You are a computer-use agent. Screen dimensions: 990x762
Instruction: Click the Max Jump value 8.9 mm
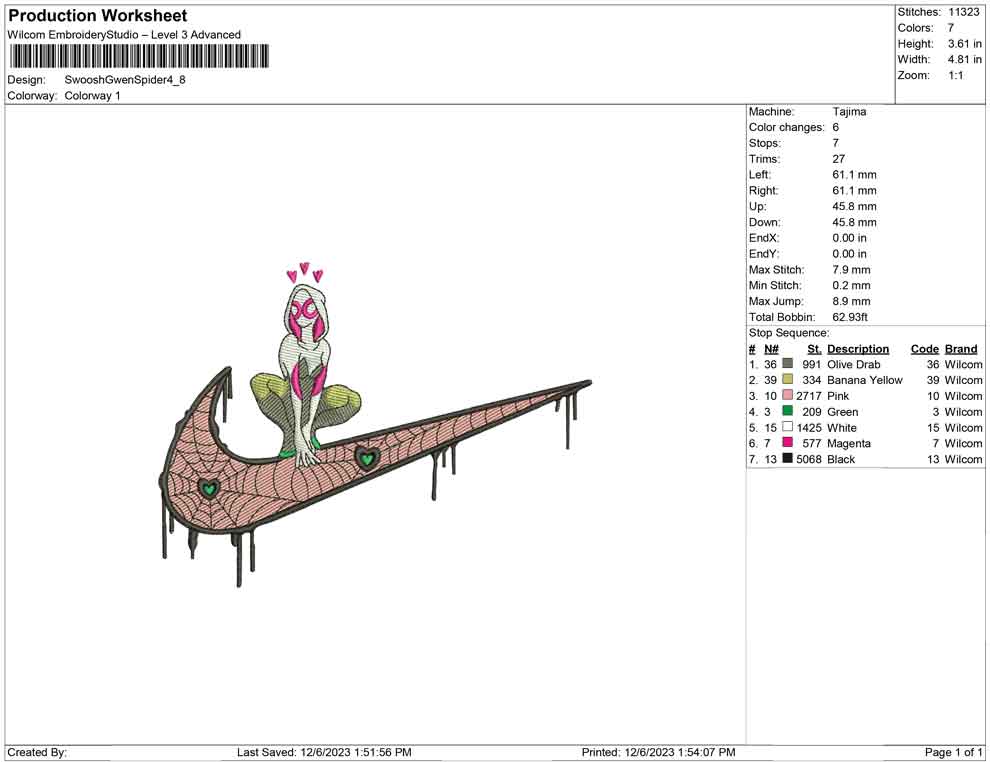coord(851,301)
